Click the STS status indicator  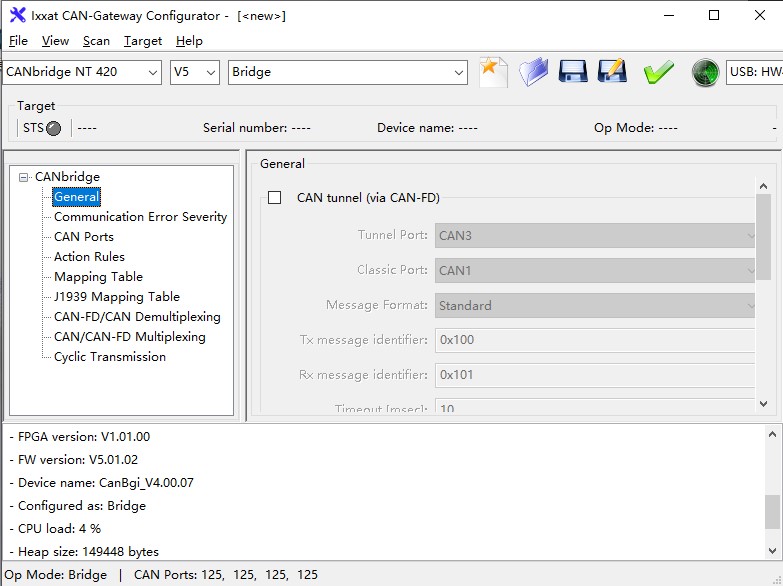point(53,128)
